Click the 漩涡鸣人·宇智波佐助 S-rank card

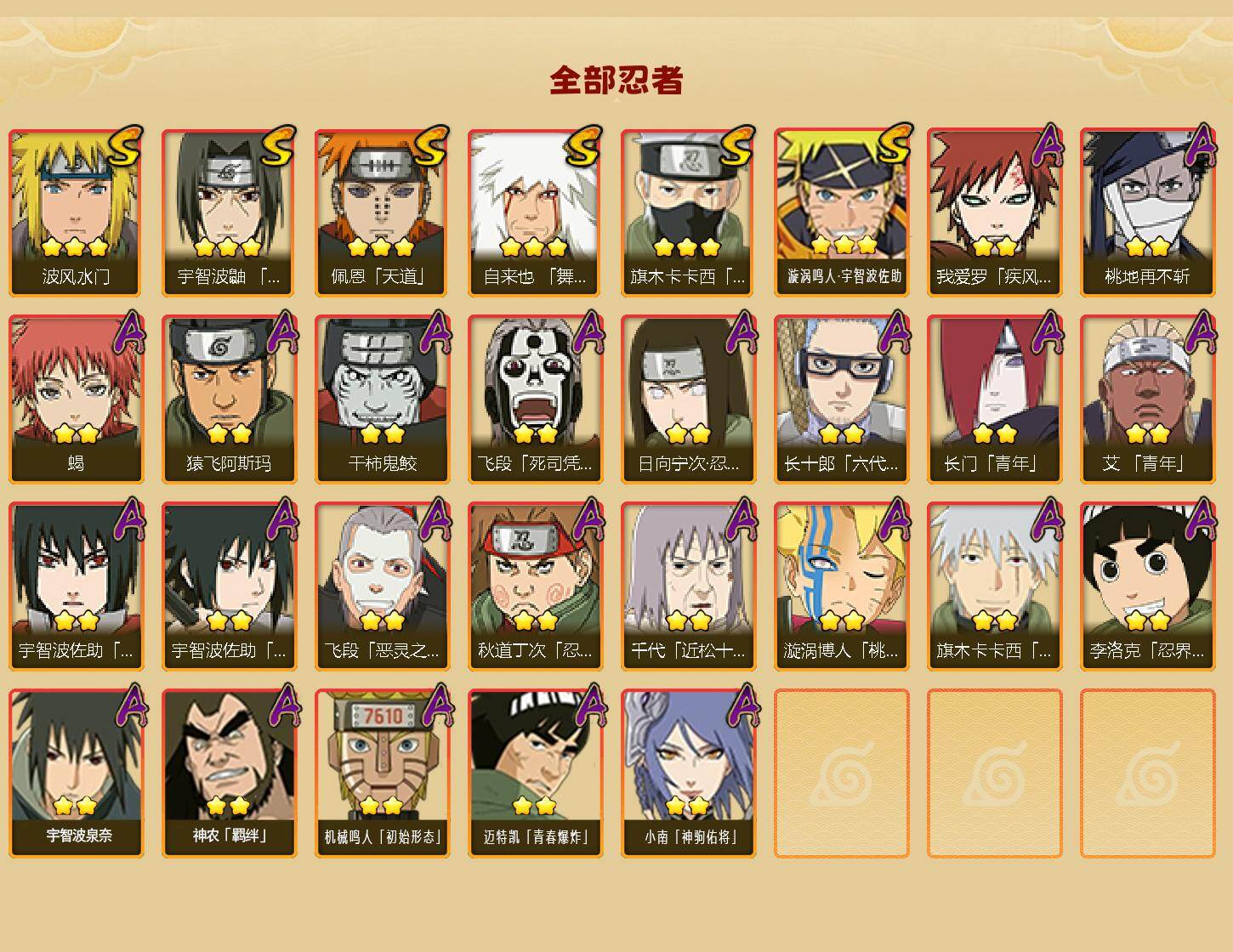coord(842,212)
